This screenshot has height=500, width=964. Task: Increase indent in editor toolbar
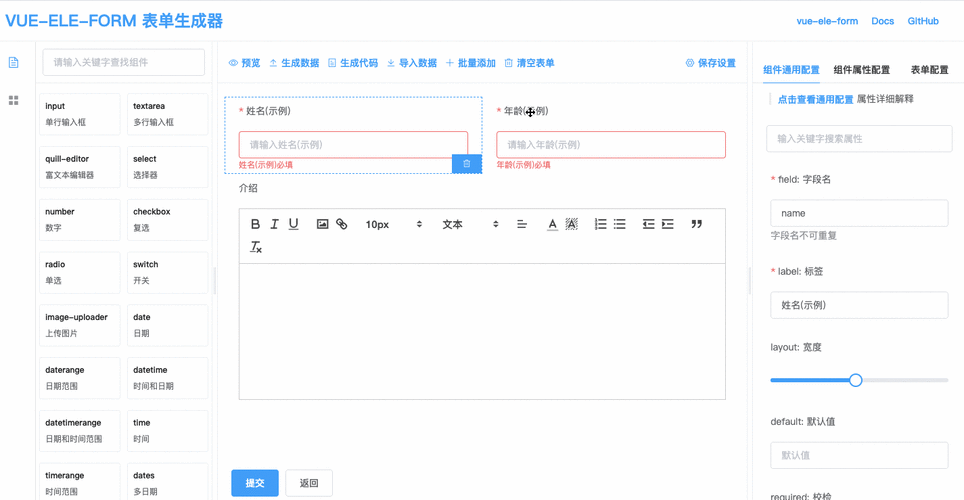[x=668, y=224]
